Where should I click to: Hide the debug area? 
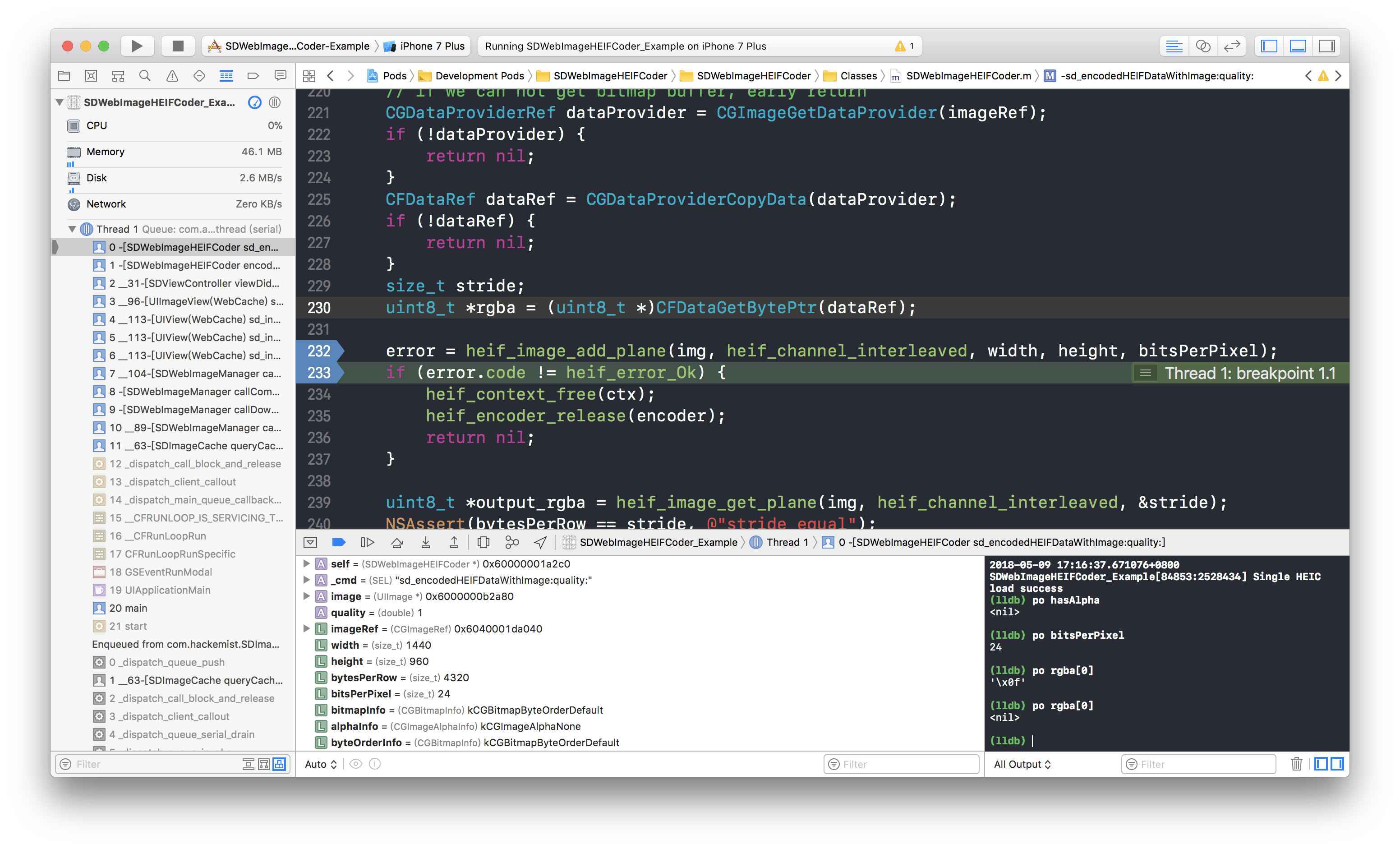pyautogui.click(x=310, y=542)
